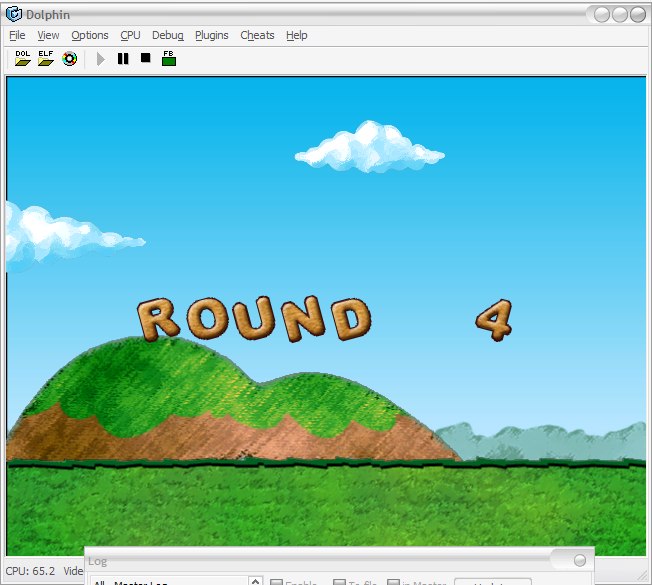The height and width of the screenshot is (585, 652).
Task: Minimize the Dolphin window
Action: 602,15
